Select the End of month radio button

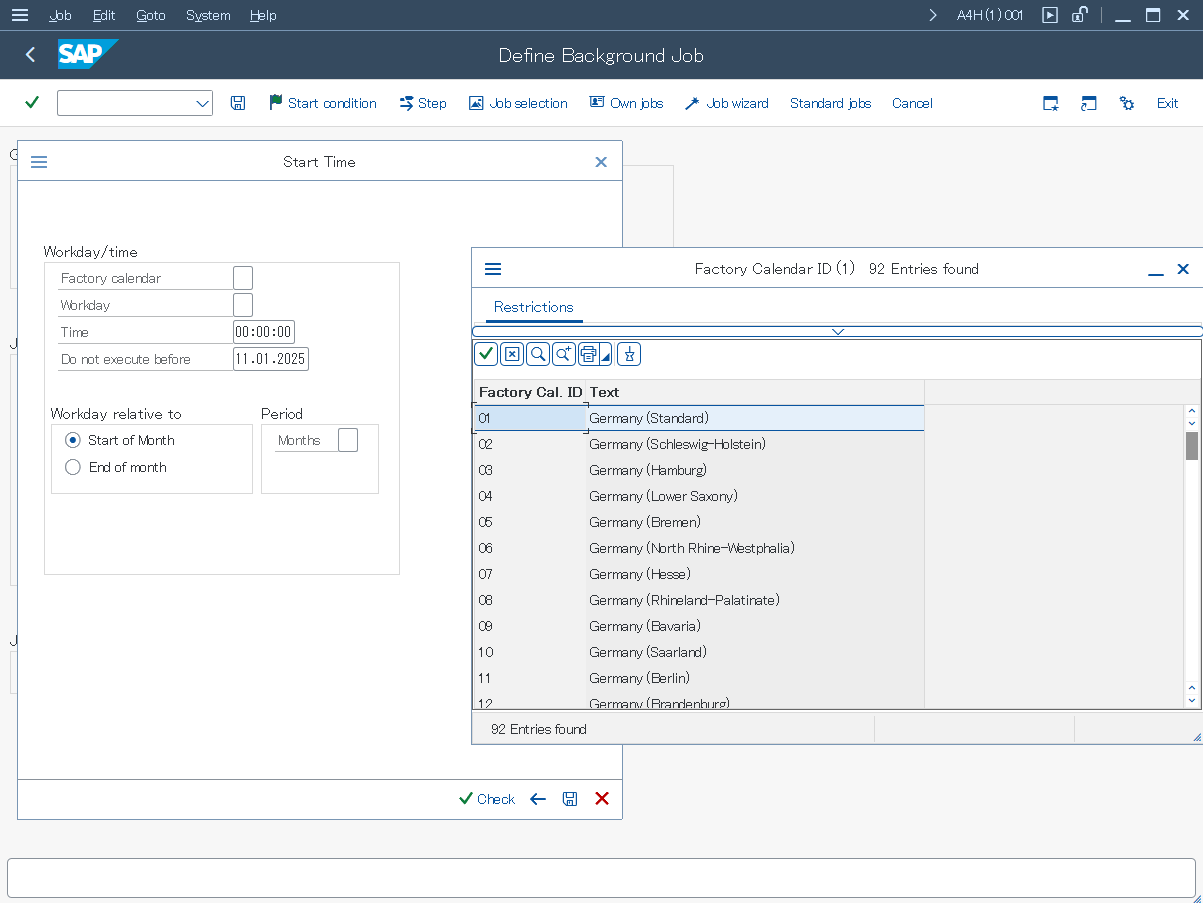73,467
